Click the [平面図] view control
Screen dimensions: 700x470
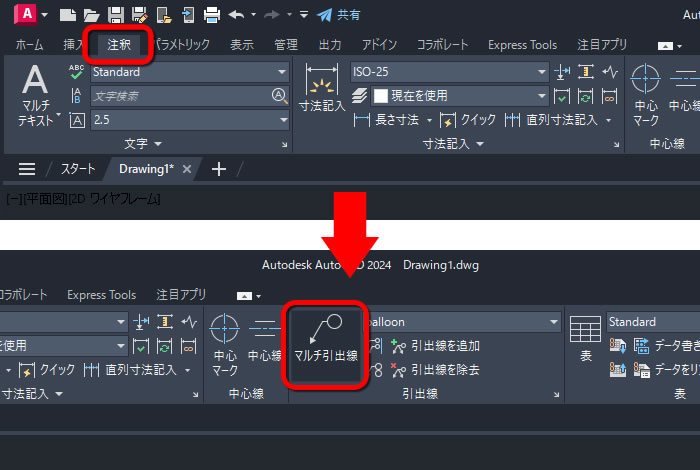click(44, 199)
